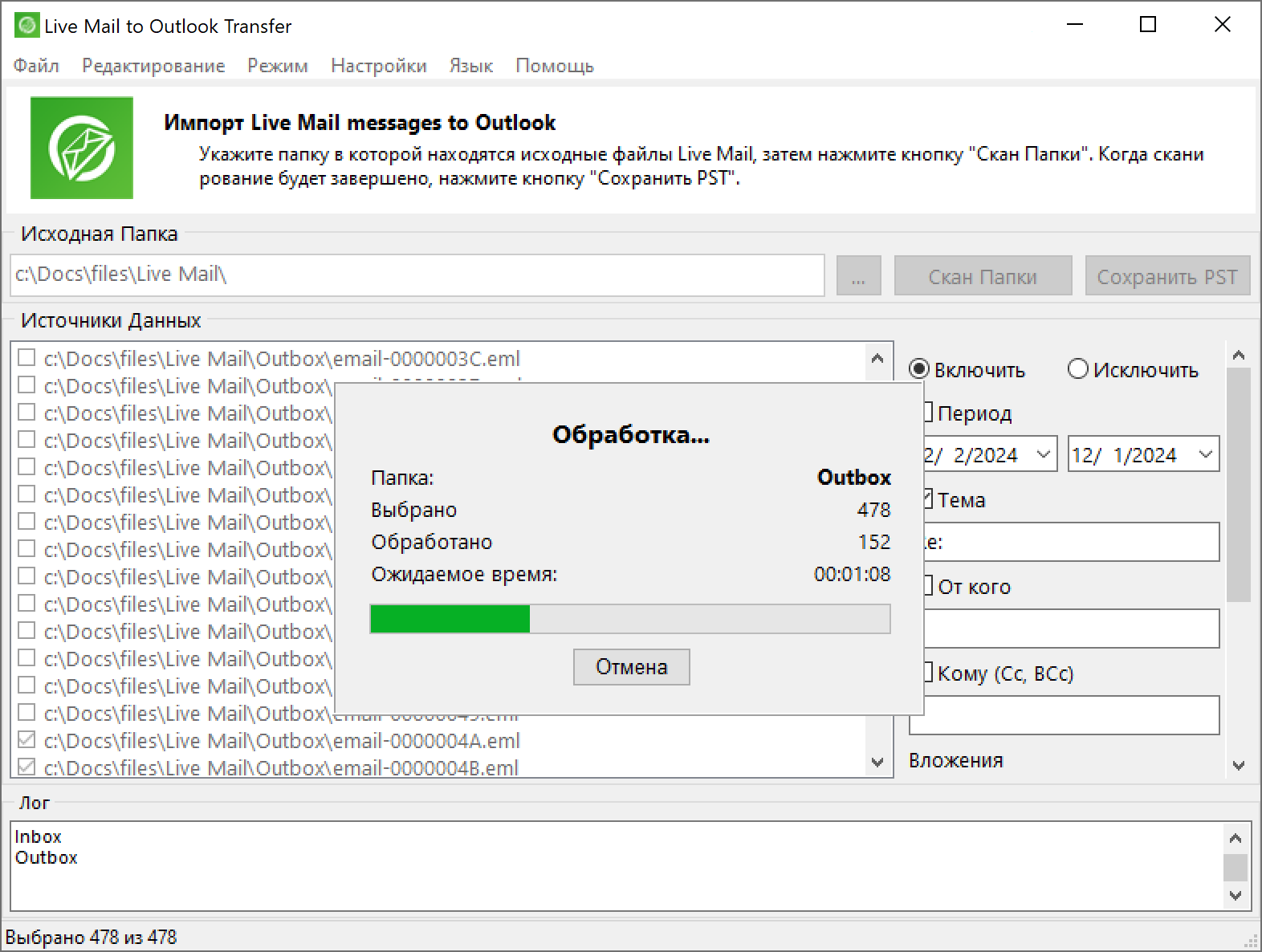Click the Выбрано count 478 in the dialog

coord(873,510)
